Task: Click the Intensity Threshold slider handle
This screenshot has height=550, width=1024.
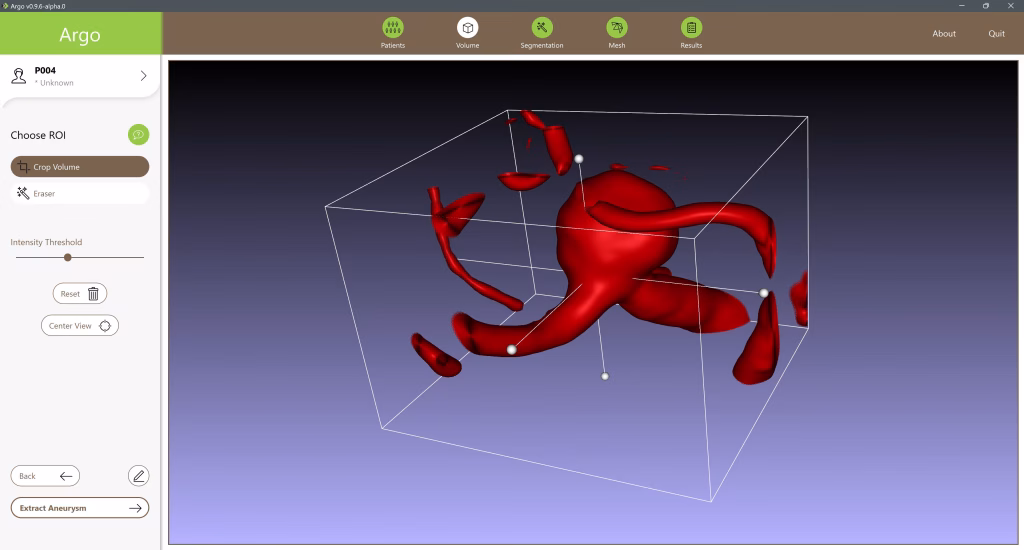Action: click(x=68, y=257)
